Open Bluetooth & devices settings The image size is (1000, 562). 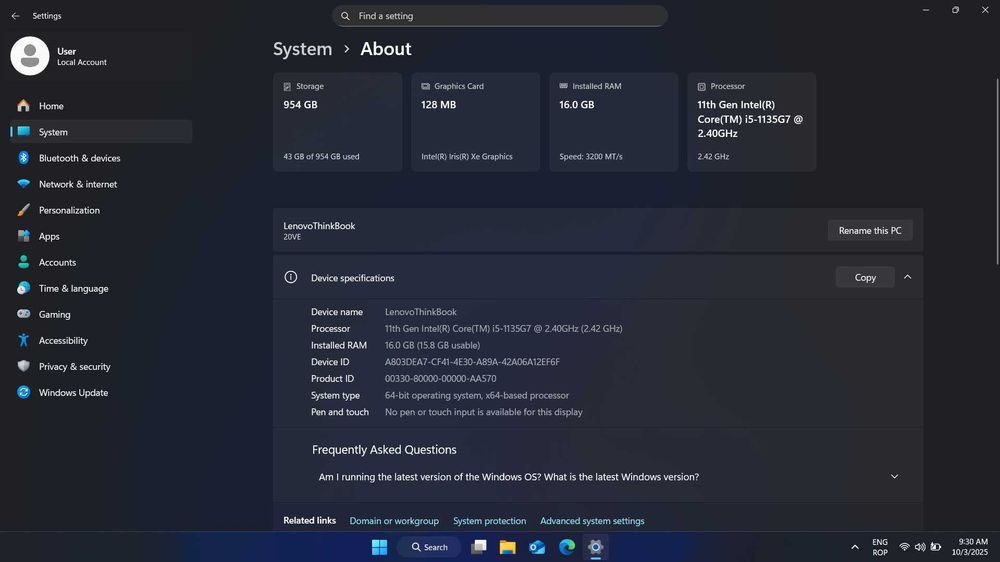tap(101, 158)
